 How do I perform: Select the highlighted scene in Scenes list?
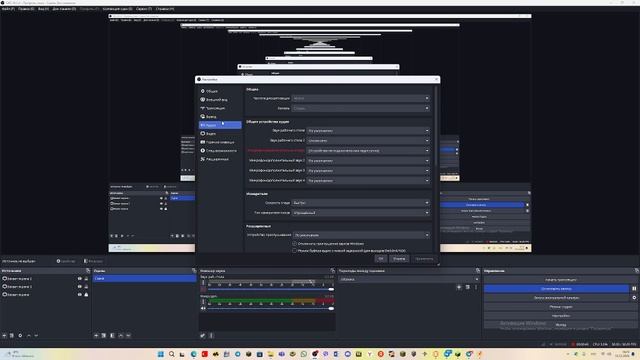pyautogui.click(x=144, y=278)
